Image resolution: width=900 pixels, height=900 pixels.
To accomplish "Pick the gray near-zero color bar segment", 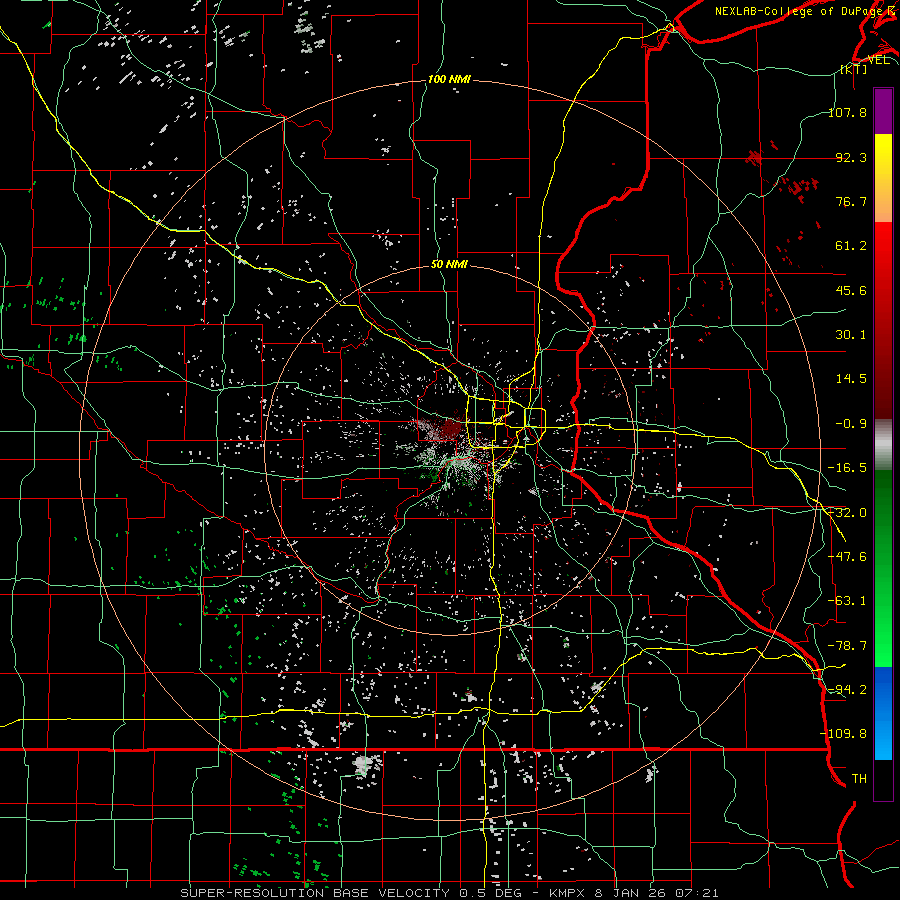I will (883, 445).
